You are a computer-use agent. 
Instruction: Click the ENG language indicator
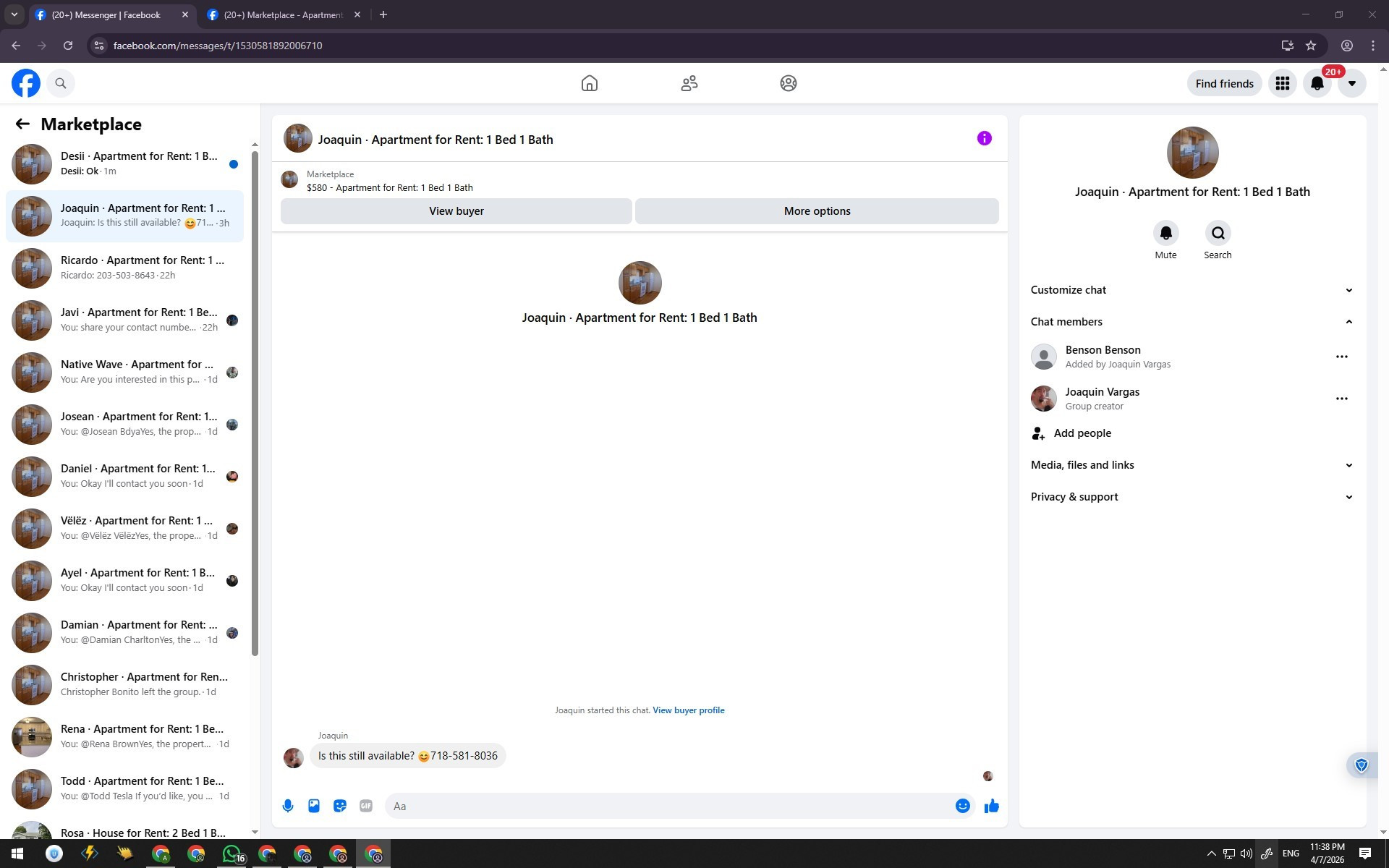coord(1291,854)
